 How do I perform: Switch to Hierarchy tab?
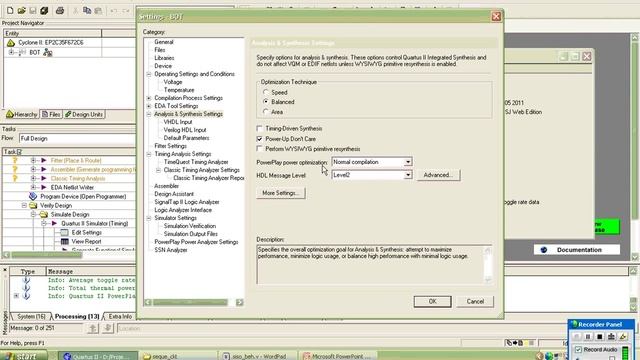(22, 114)
